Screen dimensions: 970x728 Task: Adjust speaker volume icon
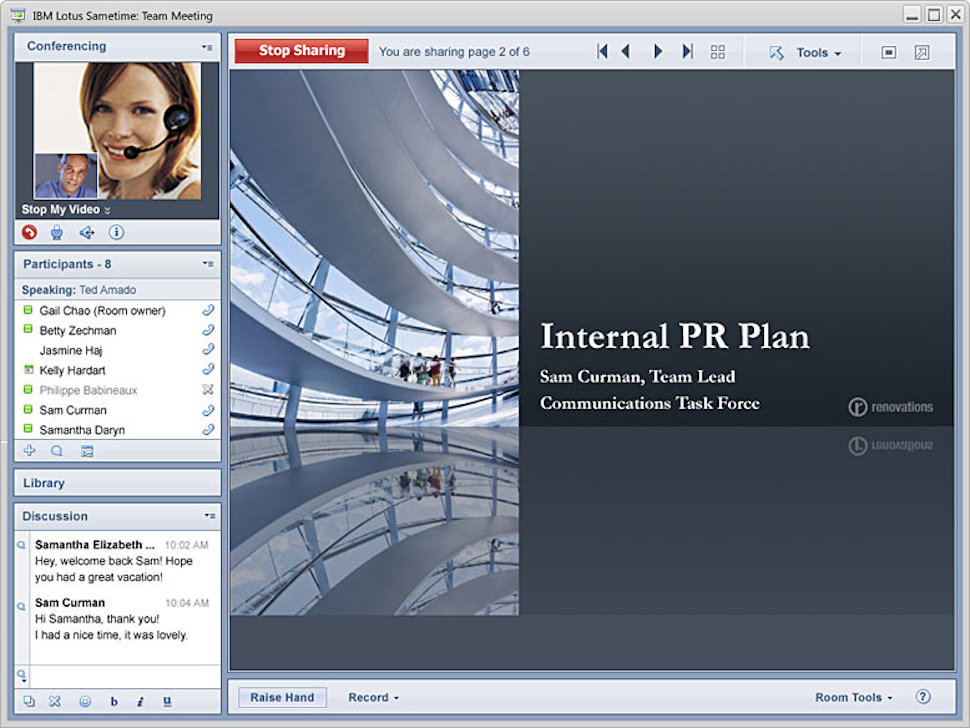(x=87, y=233)
